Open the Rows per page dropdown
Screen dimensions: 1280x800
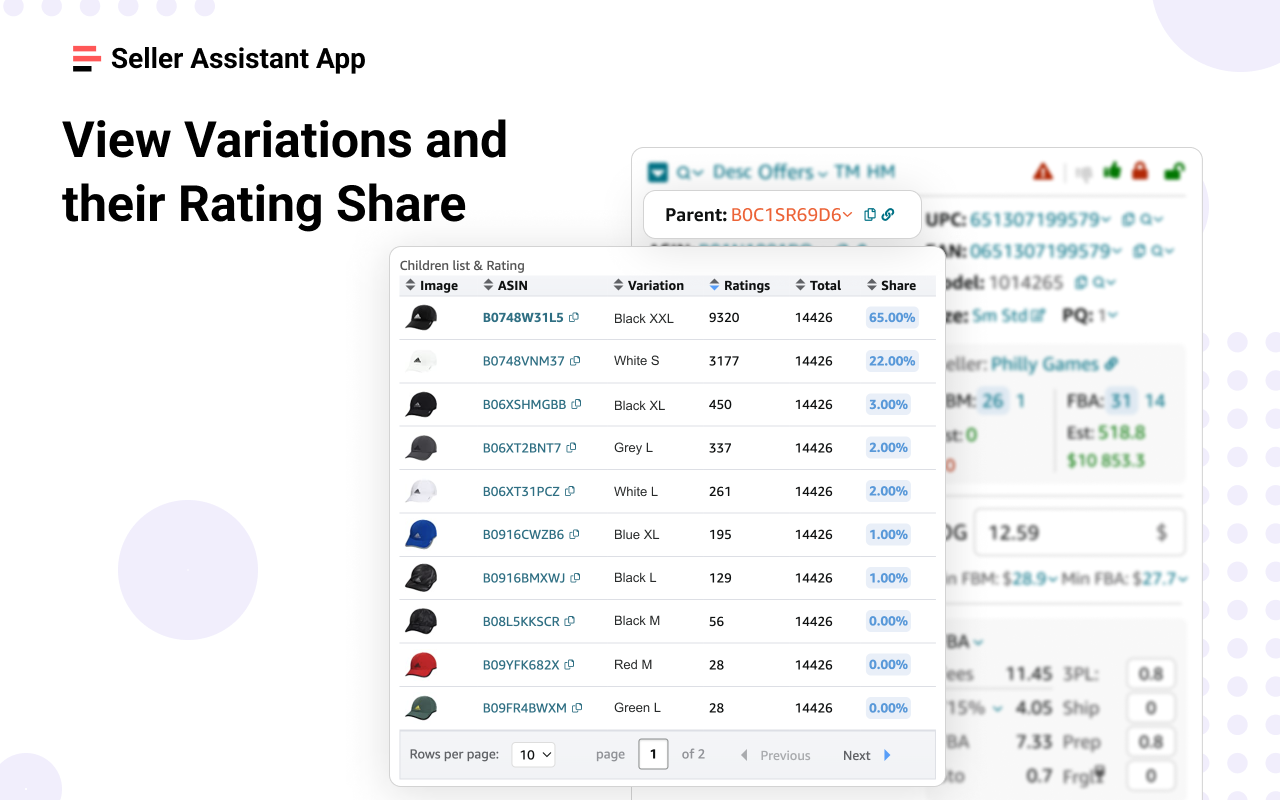coord(533,754)
